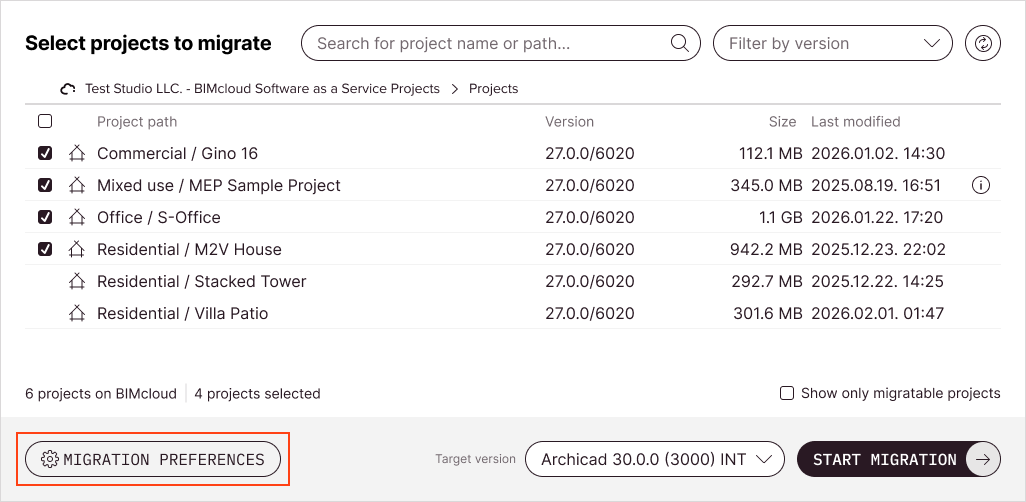Sort by Last modified column header
Image resolution: width=1026 pixels, height=502 pixels.
855,122
